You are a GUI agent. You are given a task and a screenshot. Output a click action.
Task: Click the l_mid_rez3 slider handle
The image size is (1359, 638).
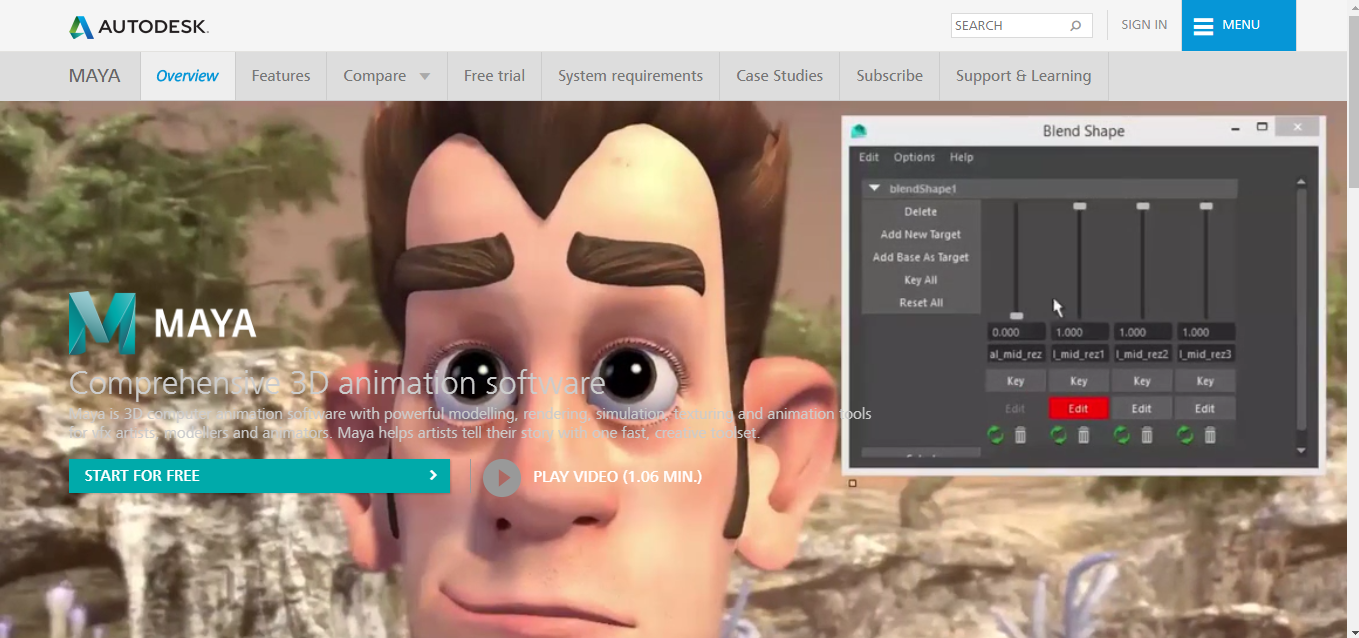pos(1206,206)
